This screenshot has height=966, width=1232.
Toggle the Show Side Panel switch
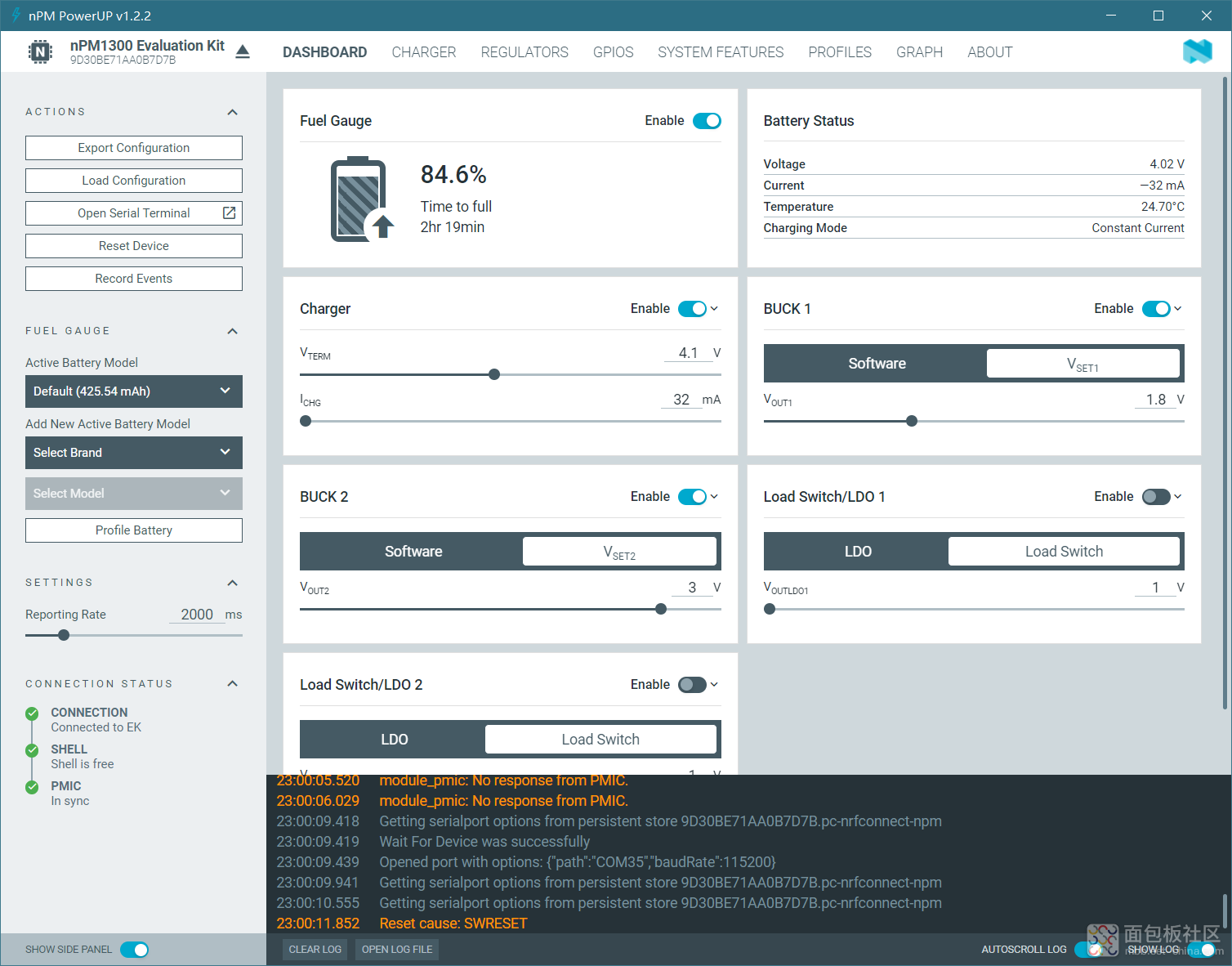134,950
